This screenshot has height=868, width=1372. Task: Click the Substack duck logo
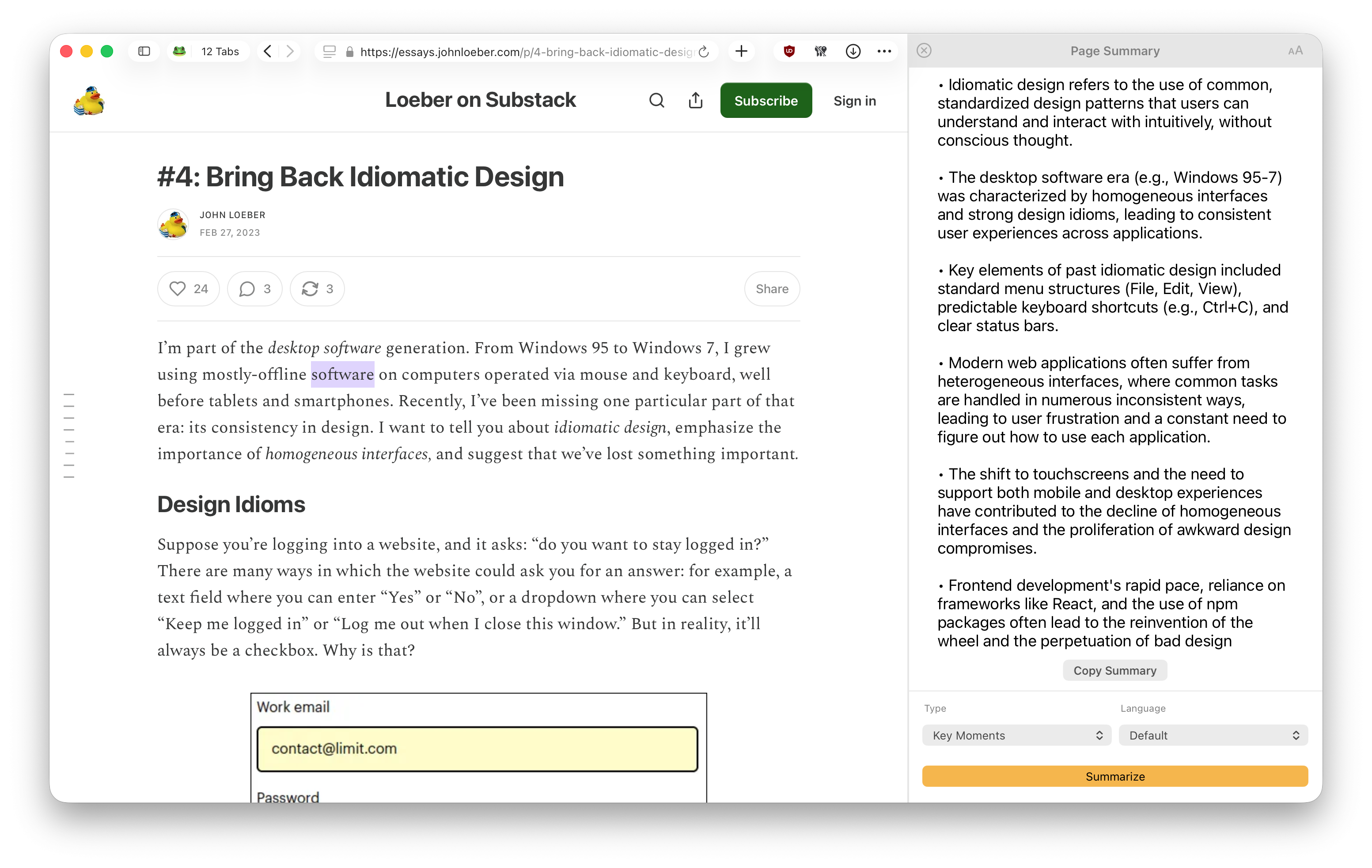pyautogui.click(x=90, y=101)
